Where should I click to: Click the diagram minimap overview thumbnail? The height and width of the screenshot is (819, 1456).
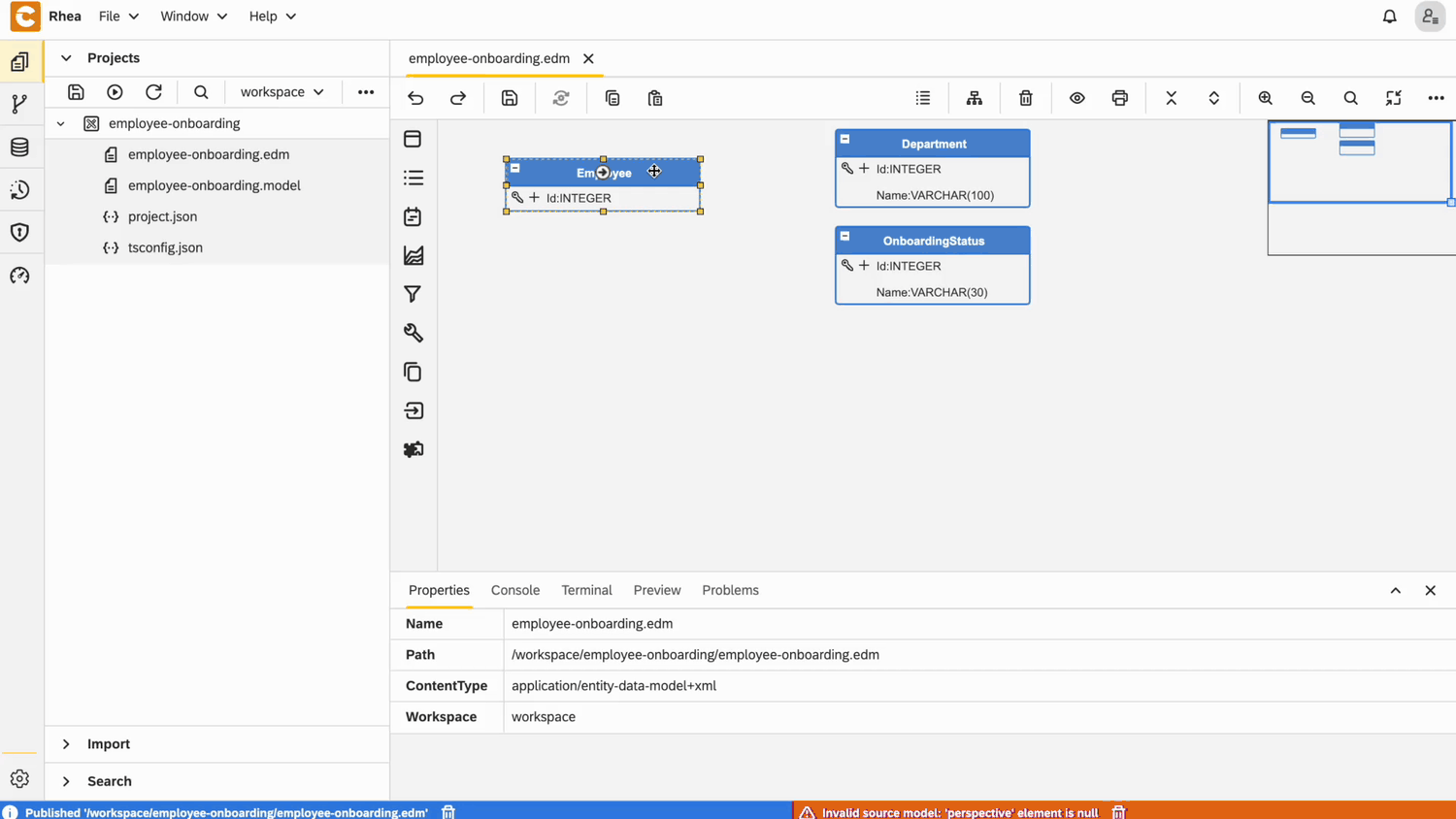[1359, 186]
